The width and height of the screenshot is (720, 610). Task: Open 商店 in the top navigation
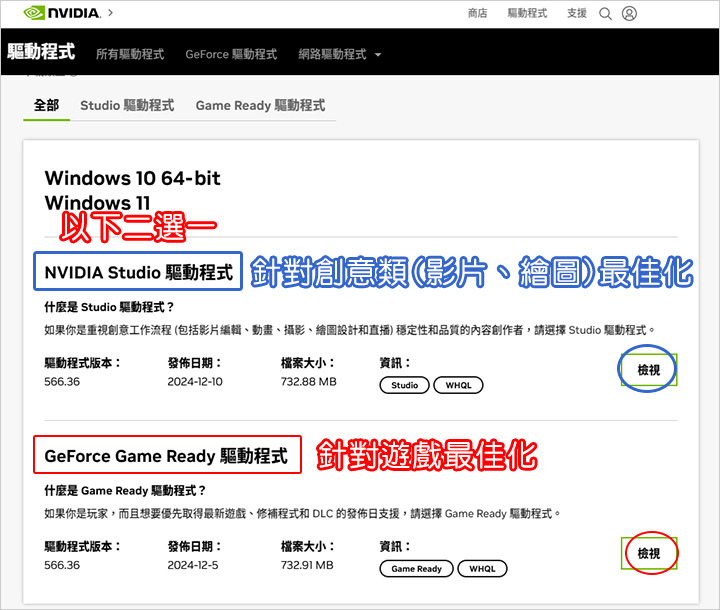point(477,13)
